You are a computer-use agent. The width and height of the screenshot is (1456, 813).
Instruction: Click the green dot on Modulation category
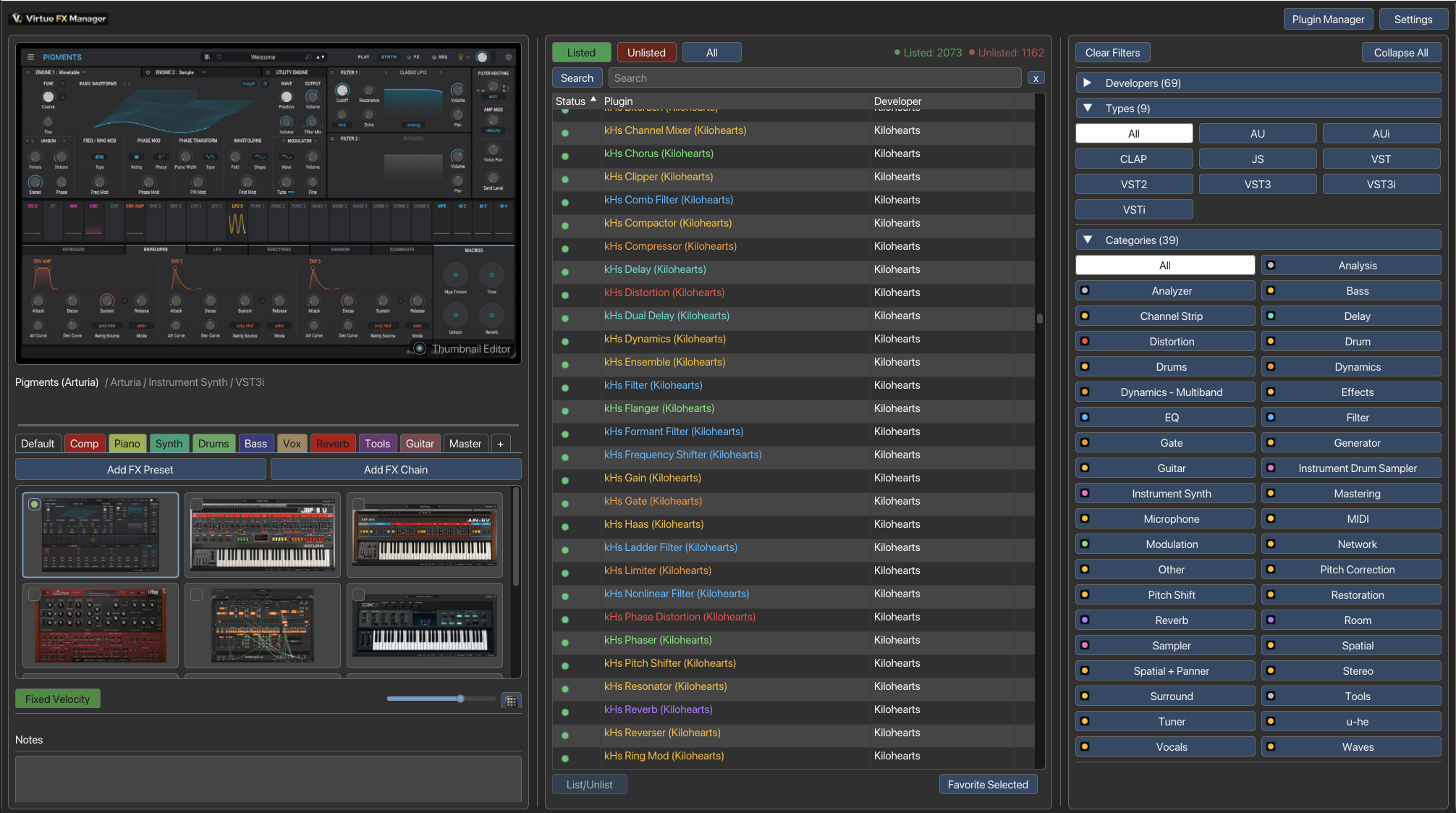click(1085, 544)
